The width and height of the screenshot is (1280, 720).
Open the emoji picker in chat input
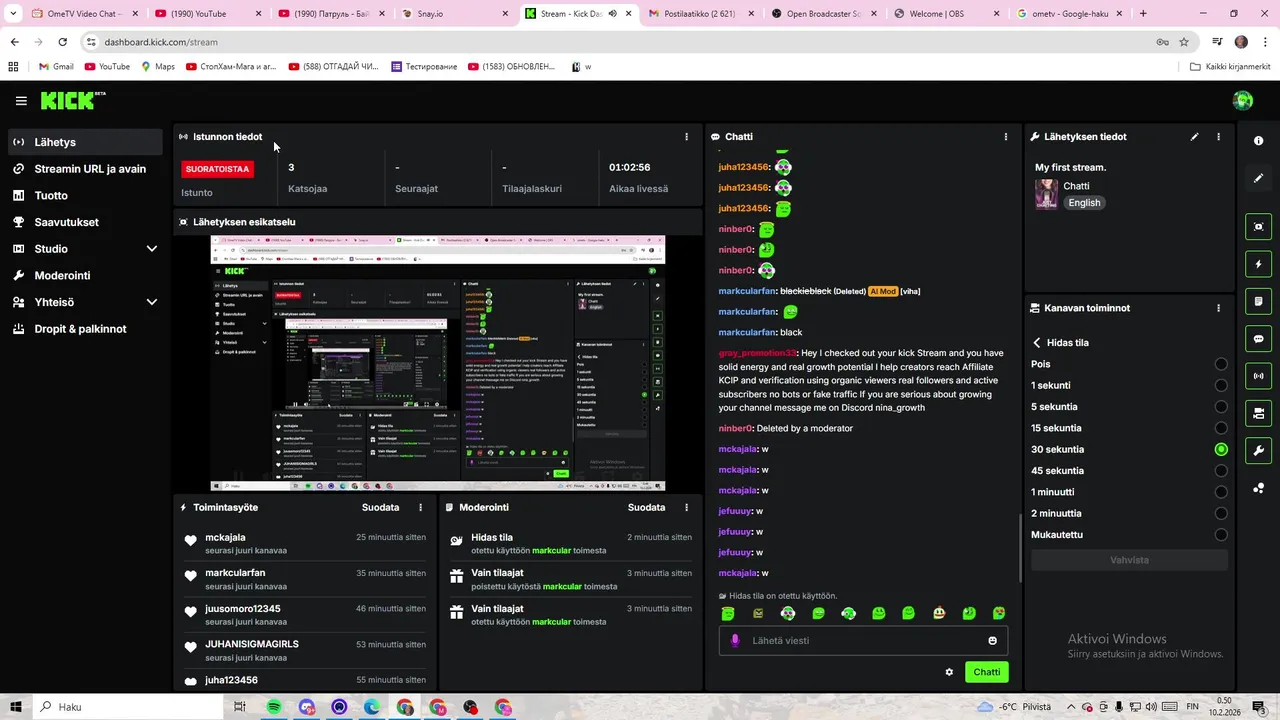[992, 641]
